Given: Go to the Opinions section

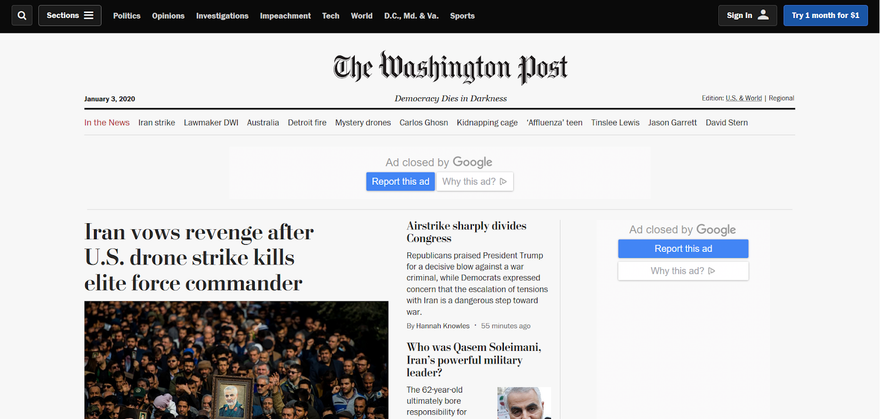Looking at the screenshot, I should click(x=168, y=16).
